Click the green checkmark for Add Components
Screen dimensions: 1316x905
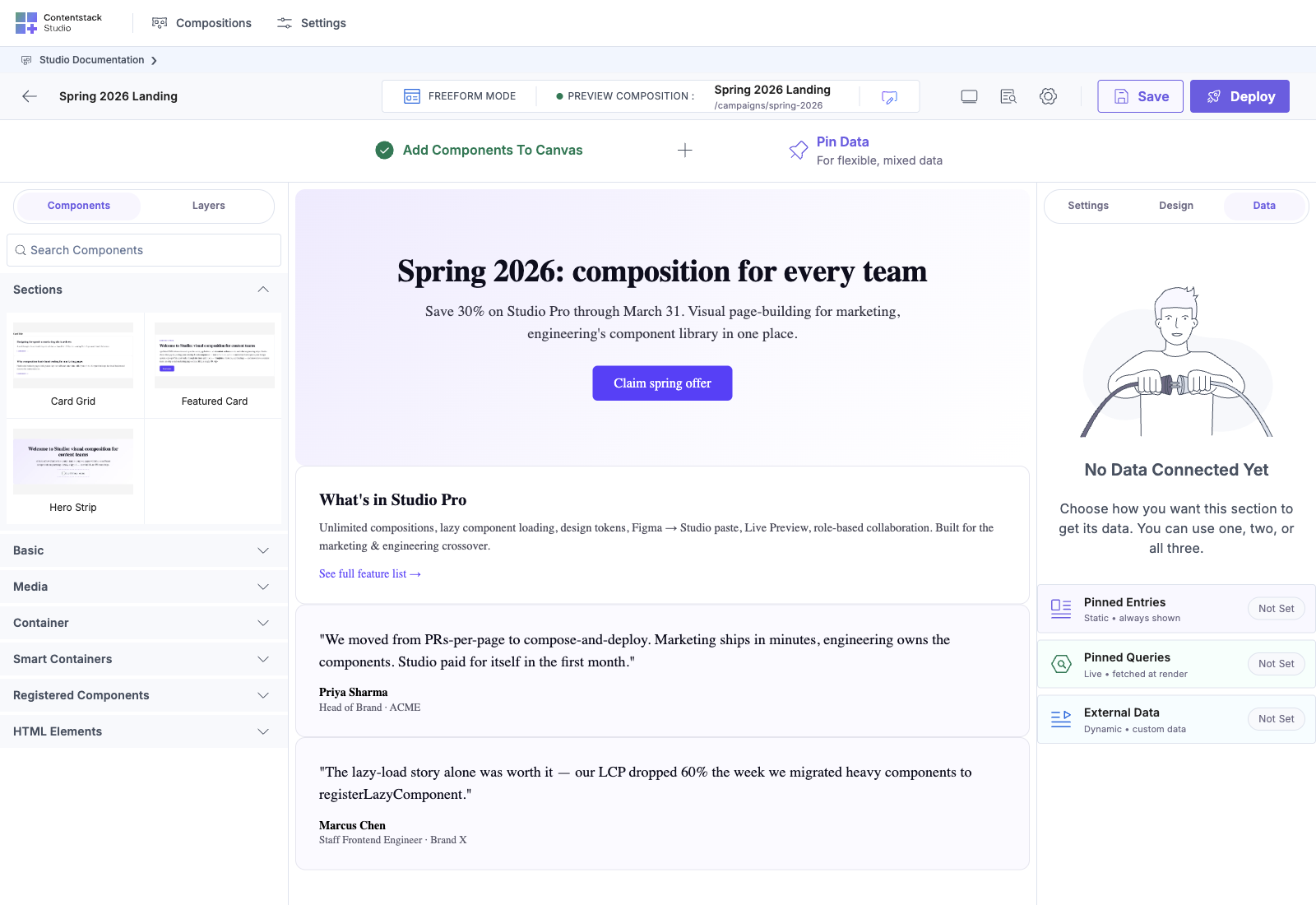[x=384, y=150]
